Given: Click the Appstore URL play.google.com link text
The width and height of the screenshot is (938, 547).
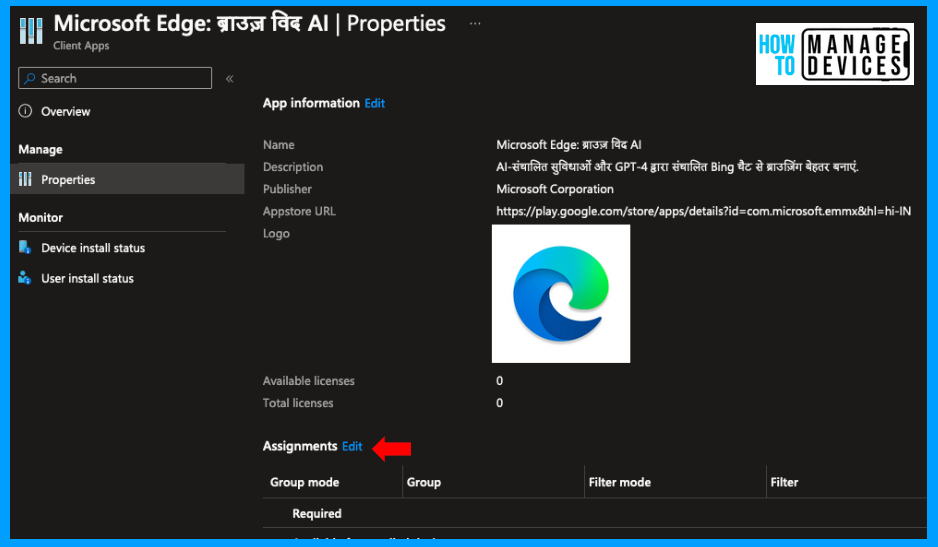Looking at the screenshot, I should [704, 211].
